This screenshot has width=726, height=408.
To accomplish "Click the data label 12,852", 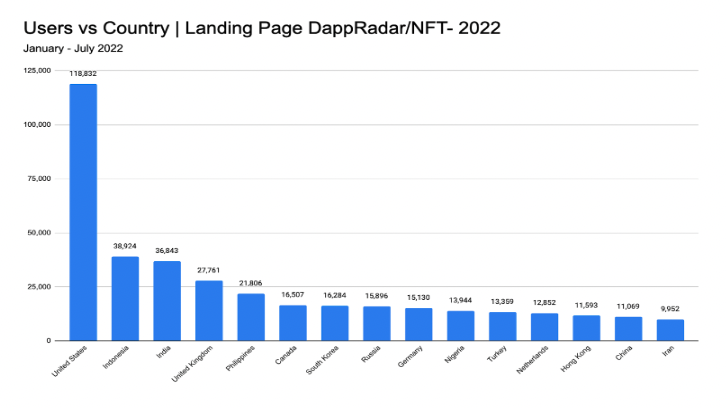I will point(544,302).
